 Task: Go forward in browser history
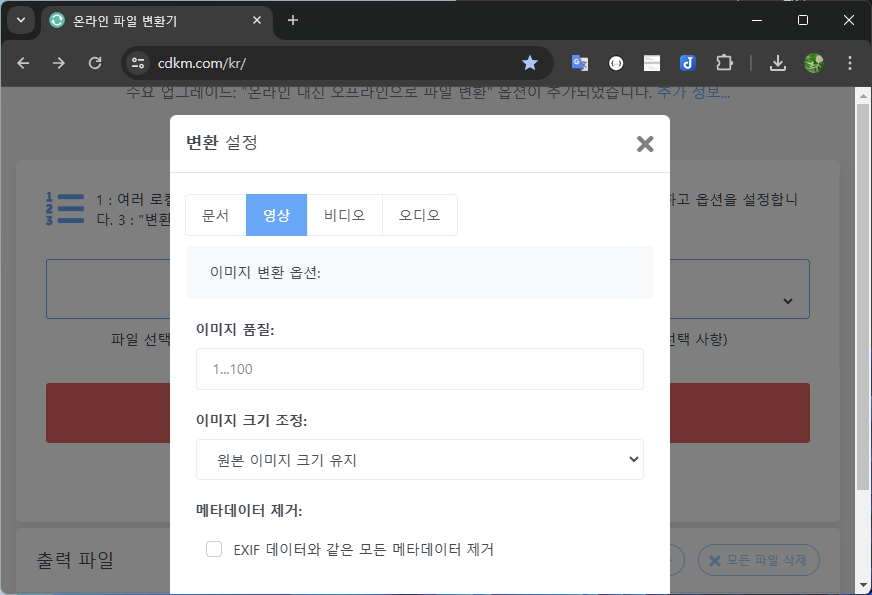(59, 63)
